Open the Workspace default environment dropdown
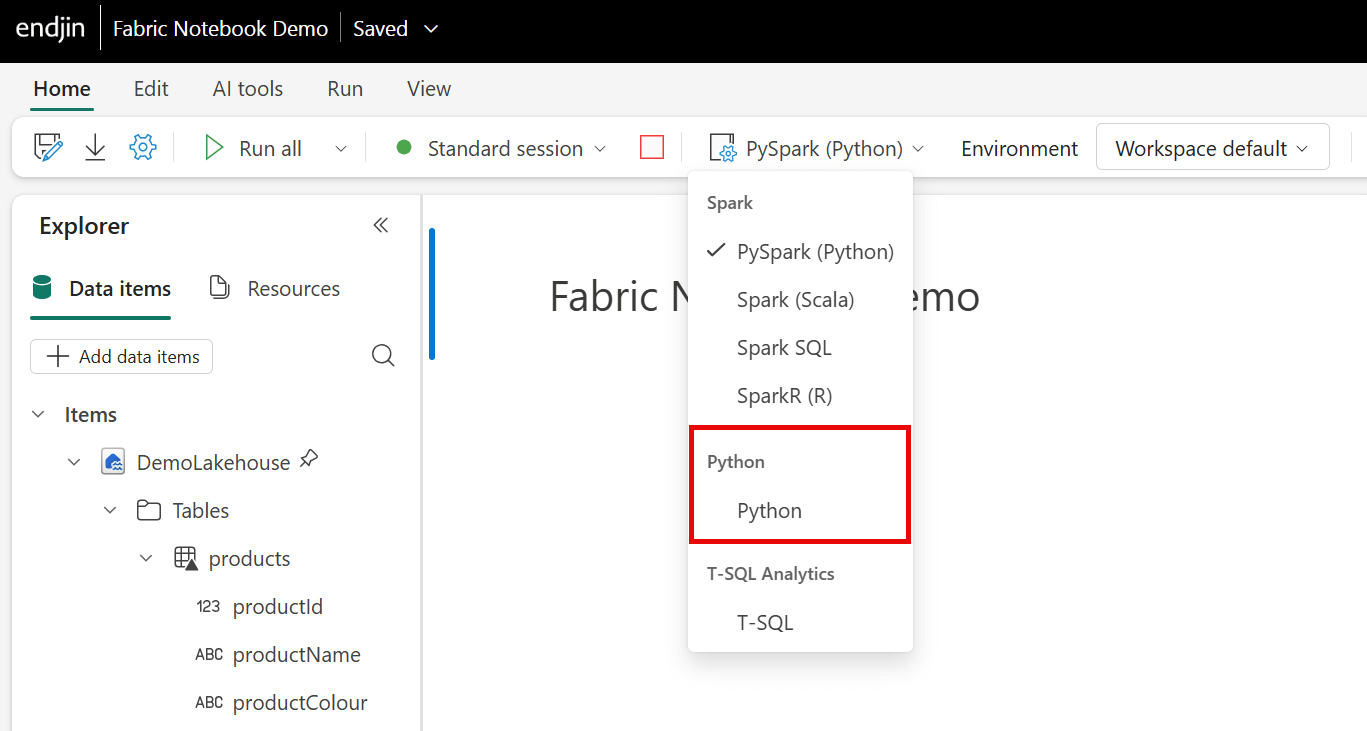The height and width of the screenshot is (731, 1367). tap(1212, 148)
